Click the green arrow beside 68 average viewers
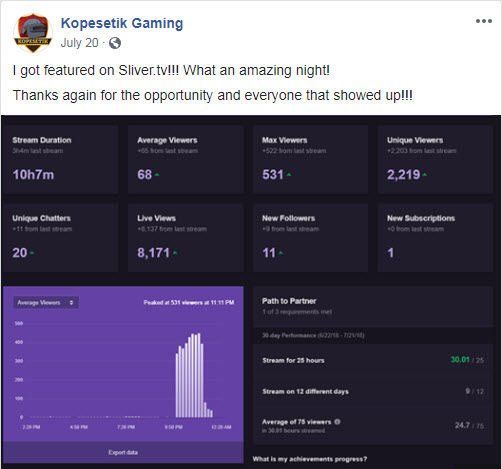This screenshot has height=469, width=502. point(157,175)
